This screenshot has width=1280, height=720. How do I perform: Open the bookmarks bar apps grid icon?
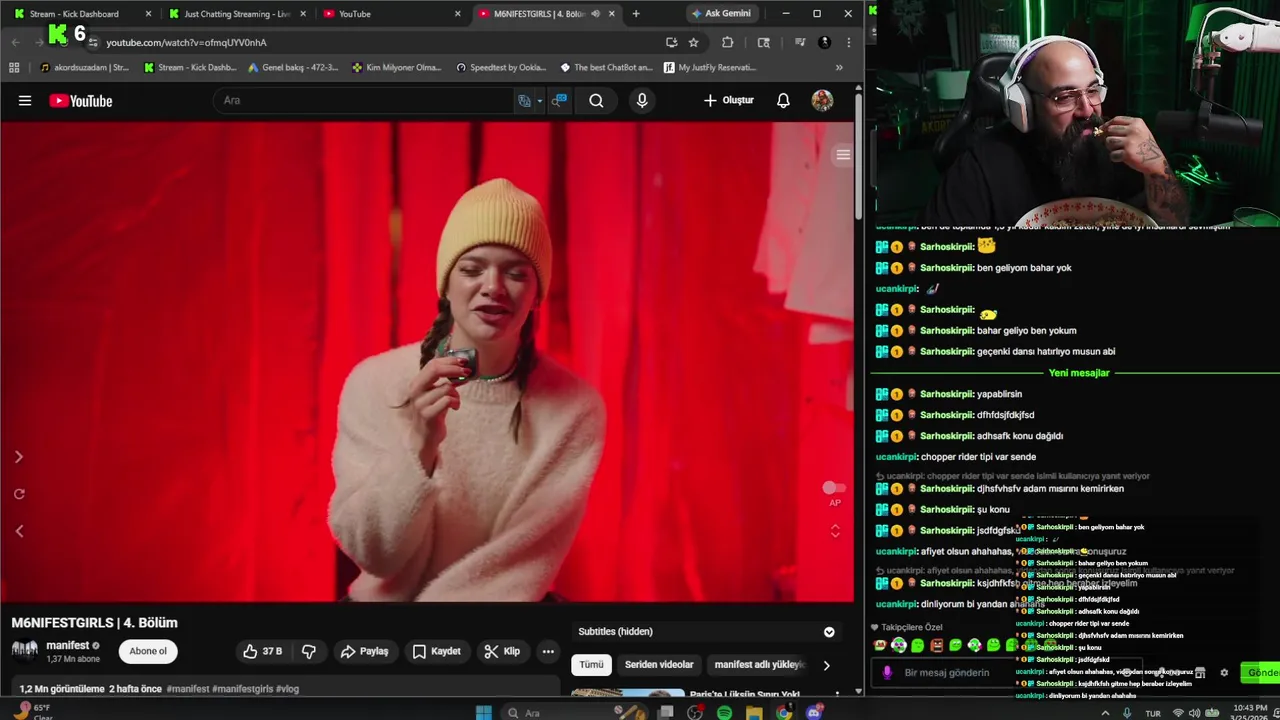coord(14,68)
